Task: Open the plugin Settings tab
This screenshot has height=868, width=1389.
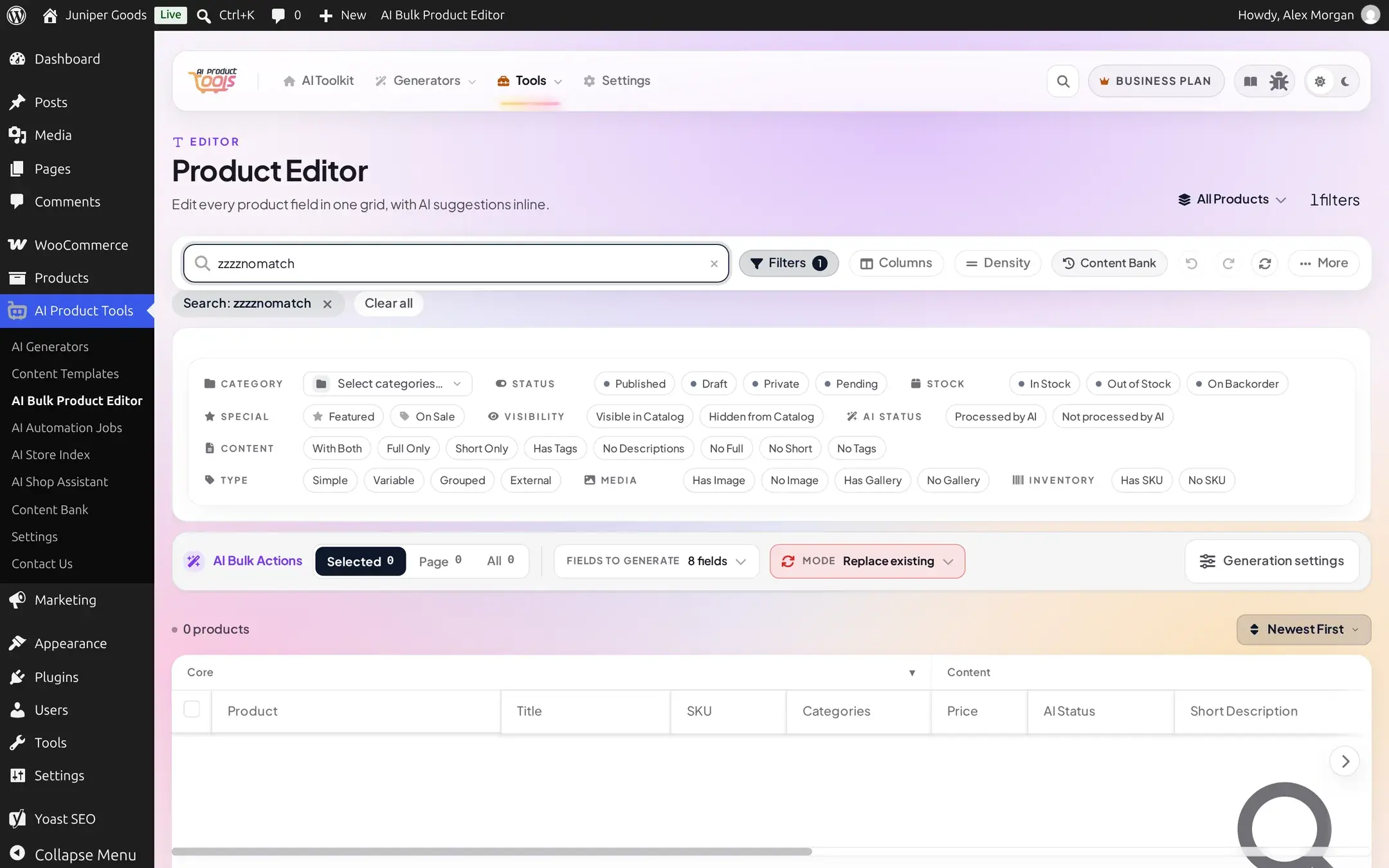Action: click(617, 81)
